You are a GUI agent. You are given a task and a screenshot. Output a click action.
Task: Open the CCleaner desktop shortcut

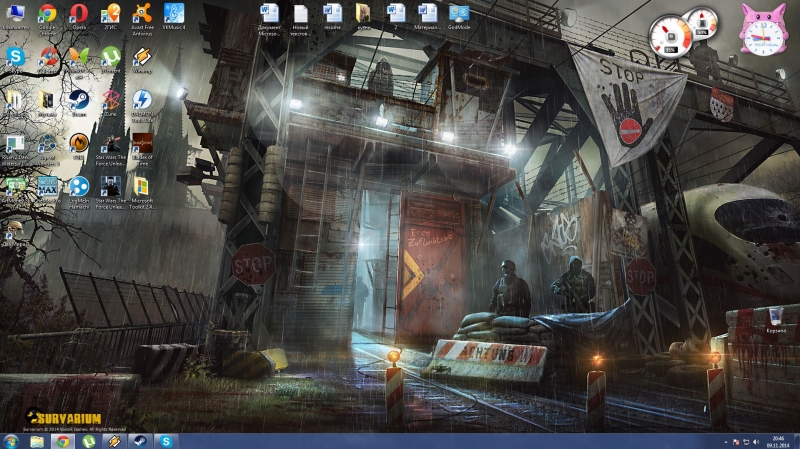pos(47,59)
